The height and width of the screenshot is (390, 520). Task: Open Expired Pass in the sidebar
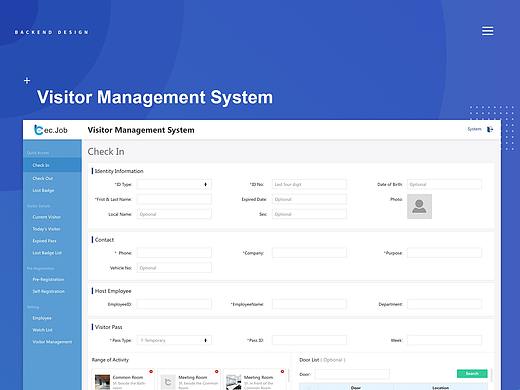(x=44, y=241)
